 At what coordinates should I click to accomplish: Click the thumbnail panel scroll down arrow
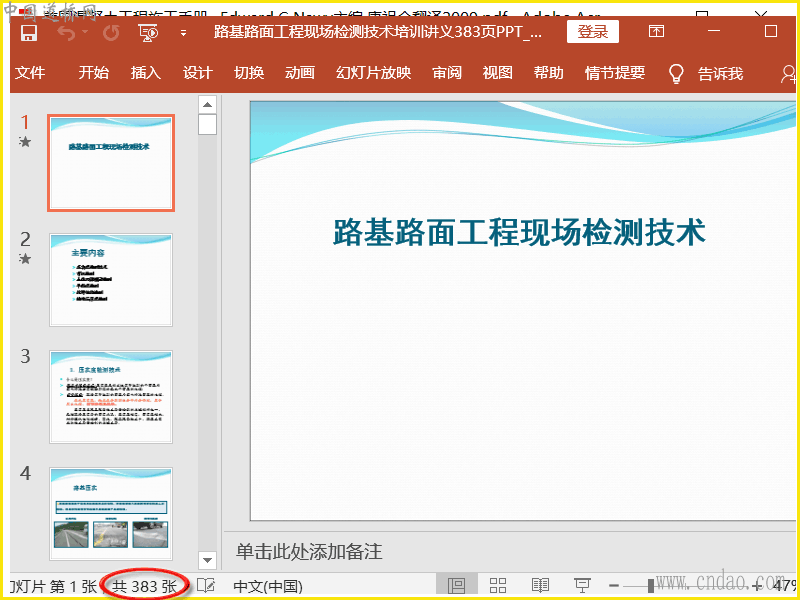point(207,560)
